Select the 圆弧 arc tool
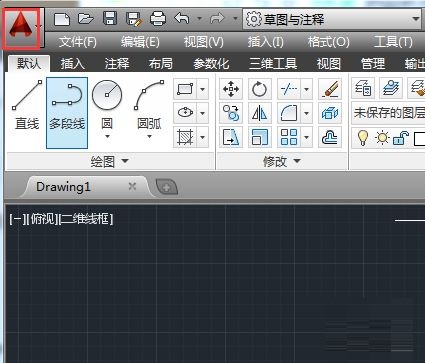 149,104
